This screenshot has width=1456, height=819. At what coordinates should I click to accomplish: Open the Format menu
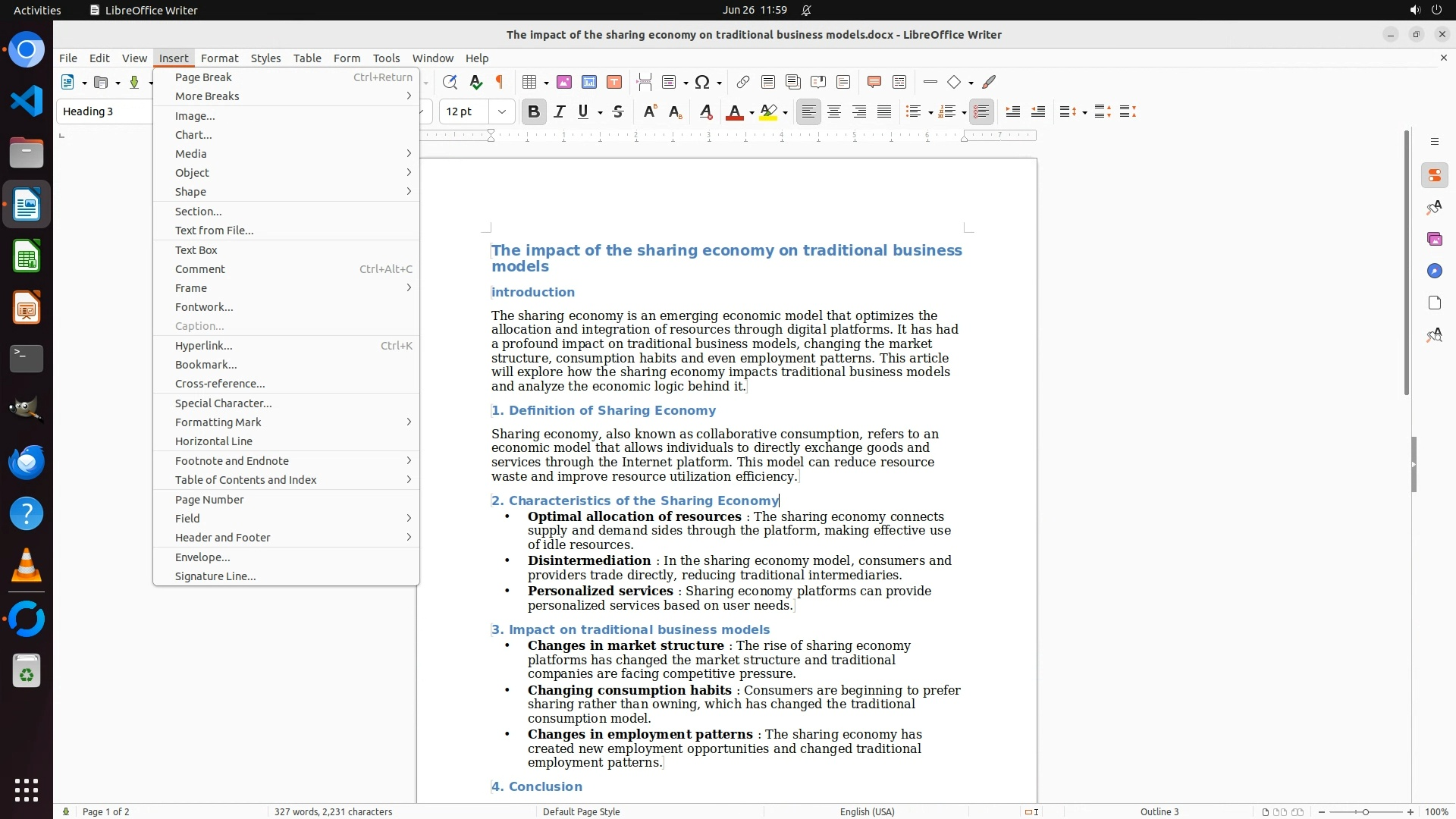219,58
